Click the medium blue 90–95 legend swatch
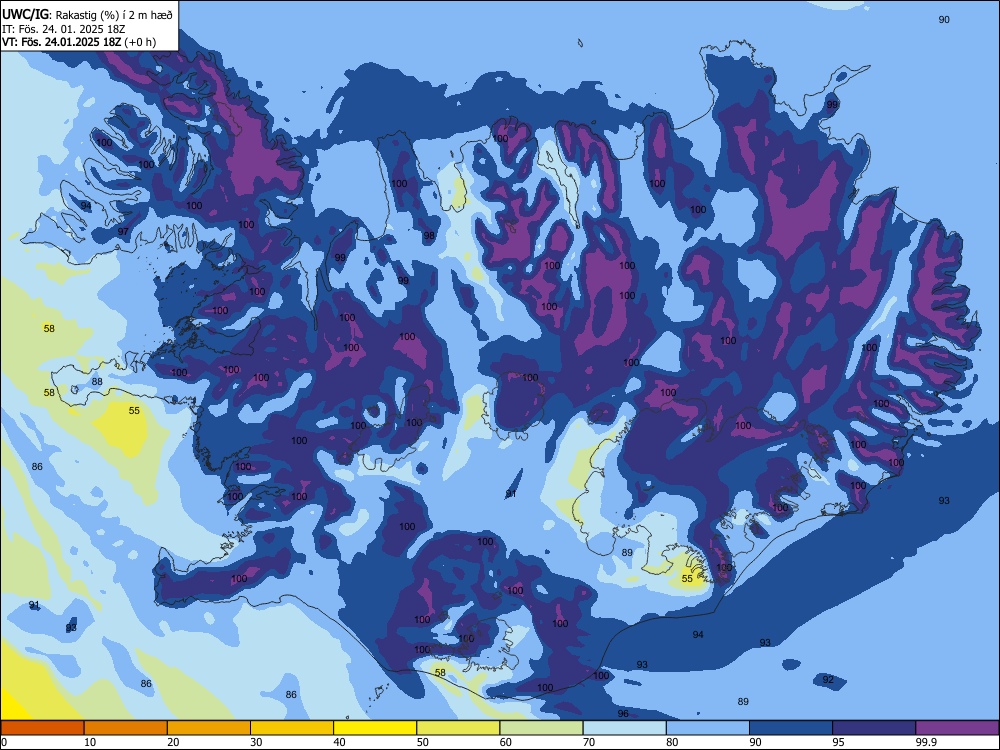1000x750 pixels. pyautogui.click(x=791, y=728)
